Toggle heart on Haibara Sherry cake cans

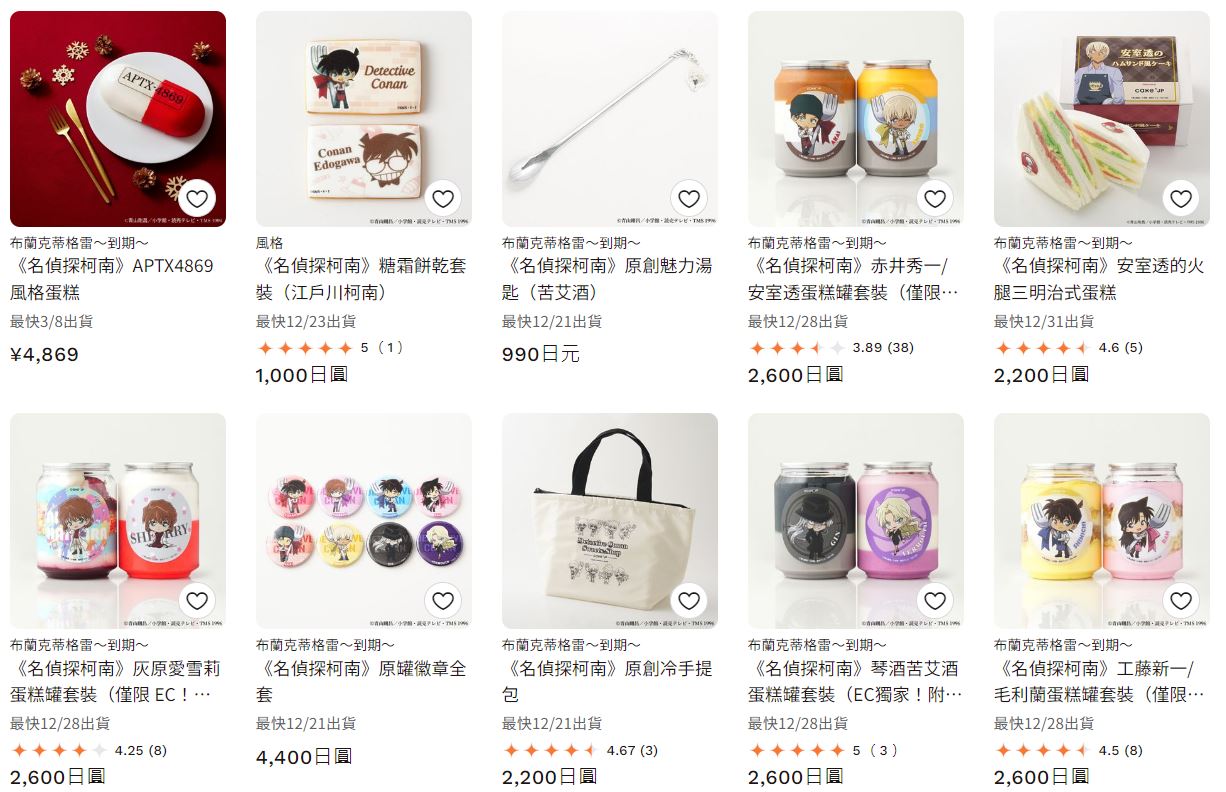pos(197,600)
